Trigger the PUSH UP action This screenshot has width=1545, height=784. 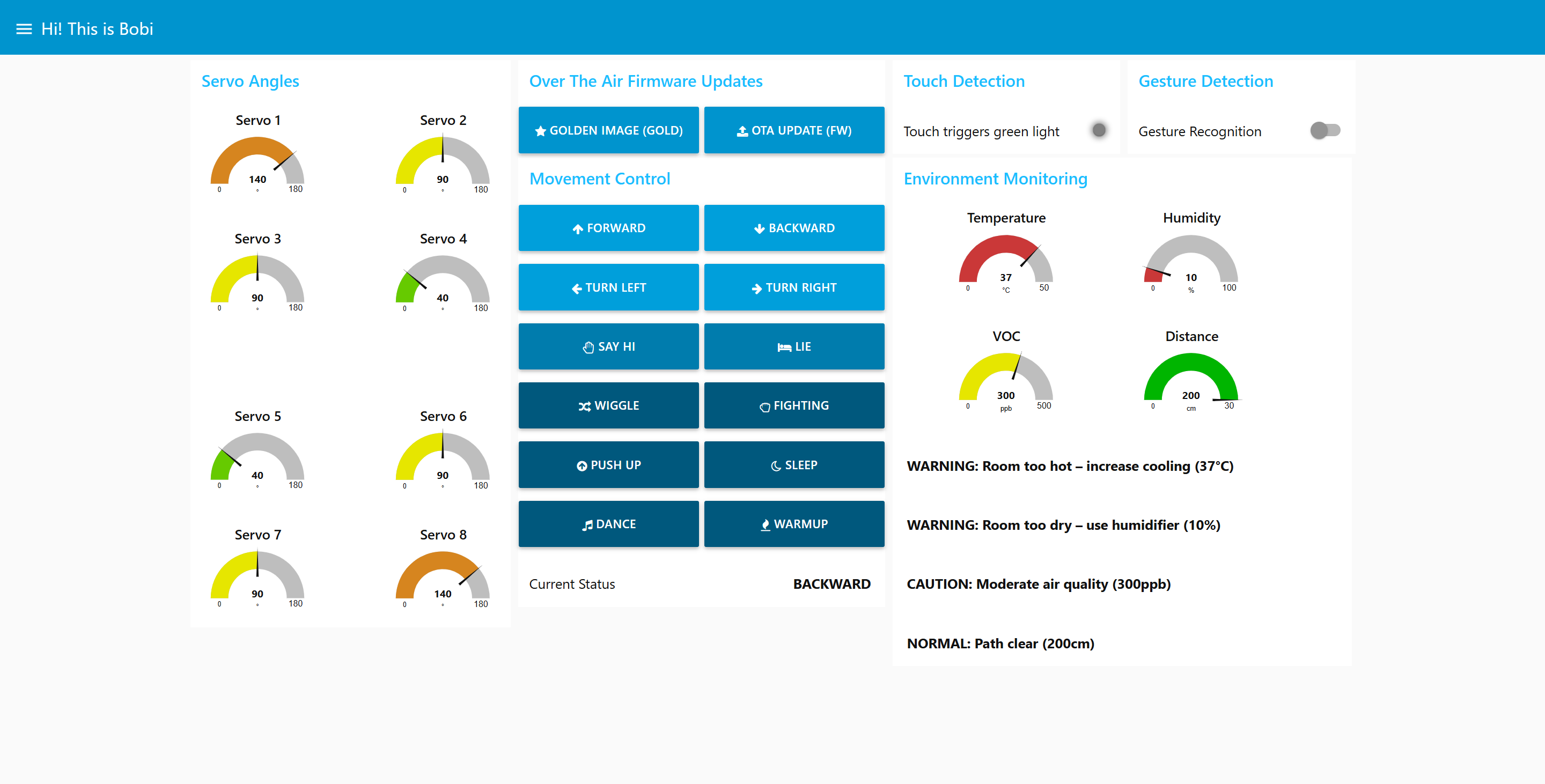click(x=608, y=464)
